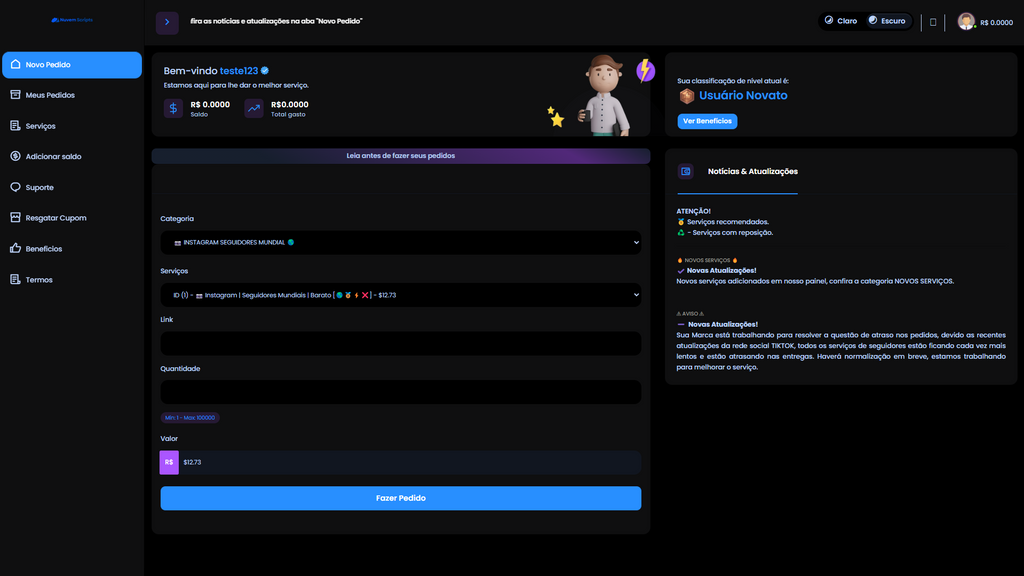Click the phone icon in header
The height and width of the screenshot is (576, 1024).
933,22
